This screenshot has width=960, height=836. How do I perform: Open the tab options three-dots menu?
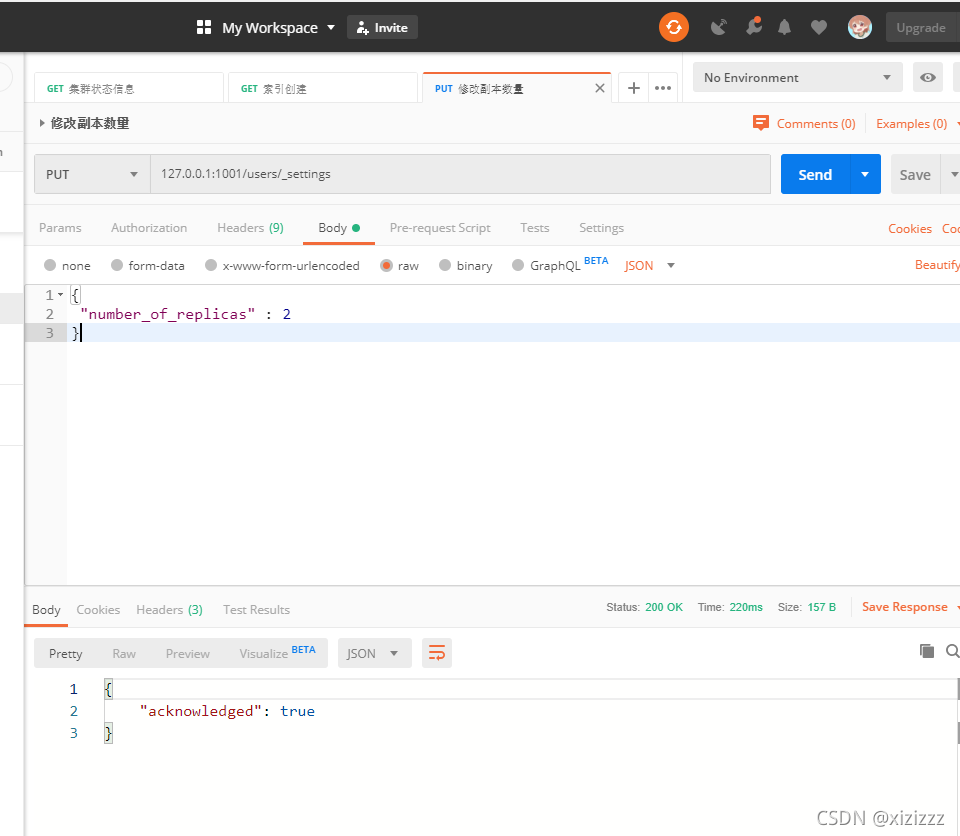[662, 88]
